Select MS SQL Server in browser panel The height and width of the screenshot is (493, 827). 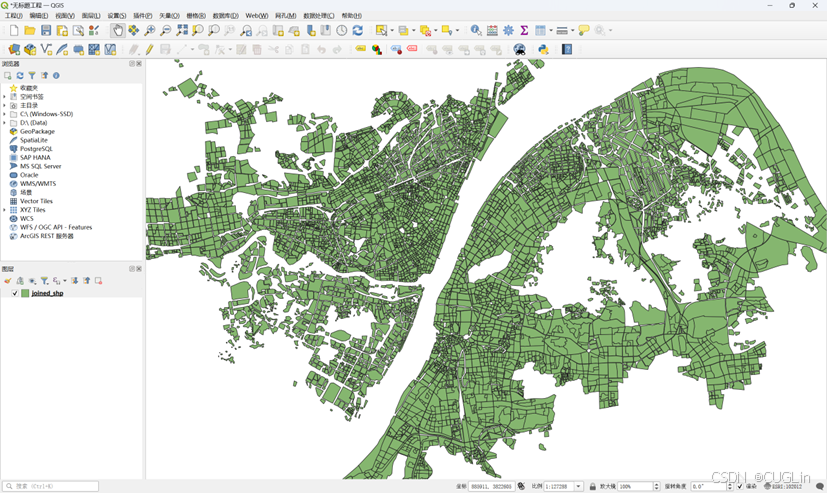pyautogui.click(x=41, y=166)
